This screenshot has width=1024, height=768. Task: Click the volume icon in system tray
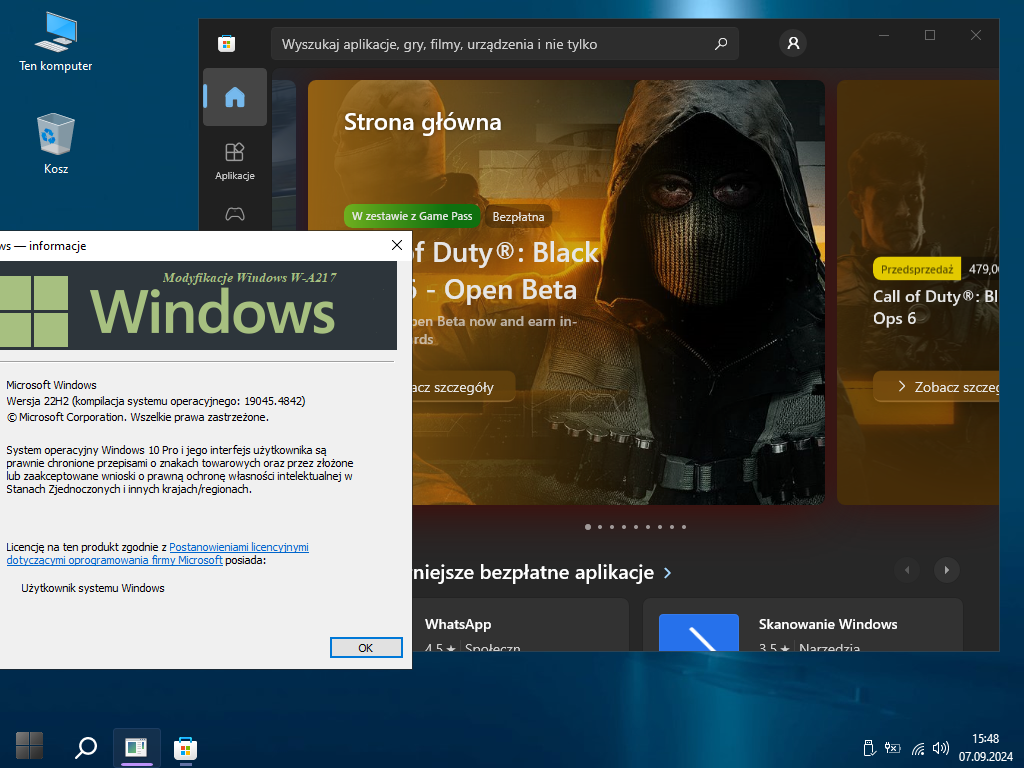(x=940, y=747)
